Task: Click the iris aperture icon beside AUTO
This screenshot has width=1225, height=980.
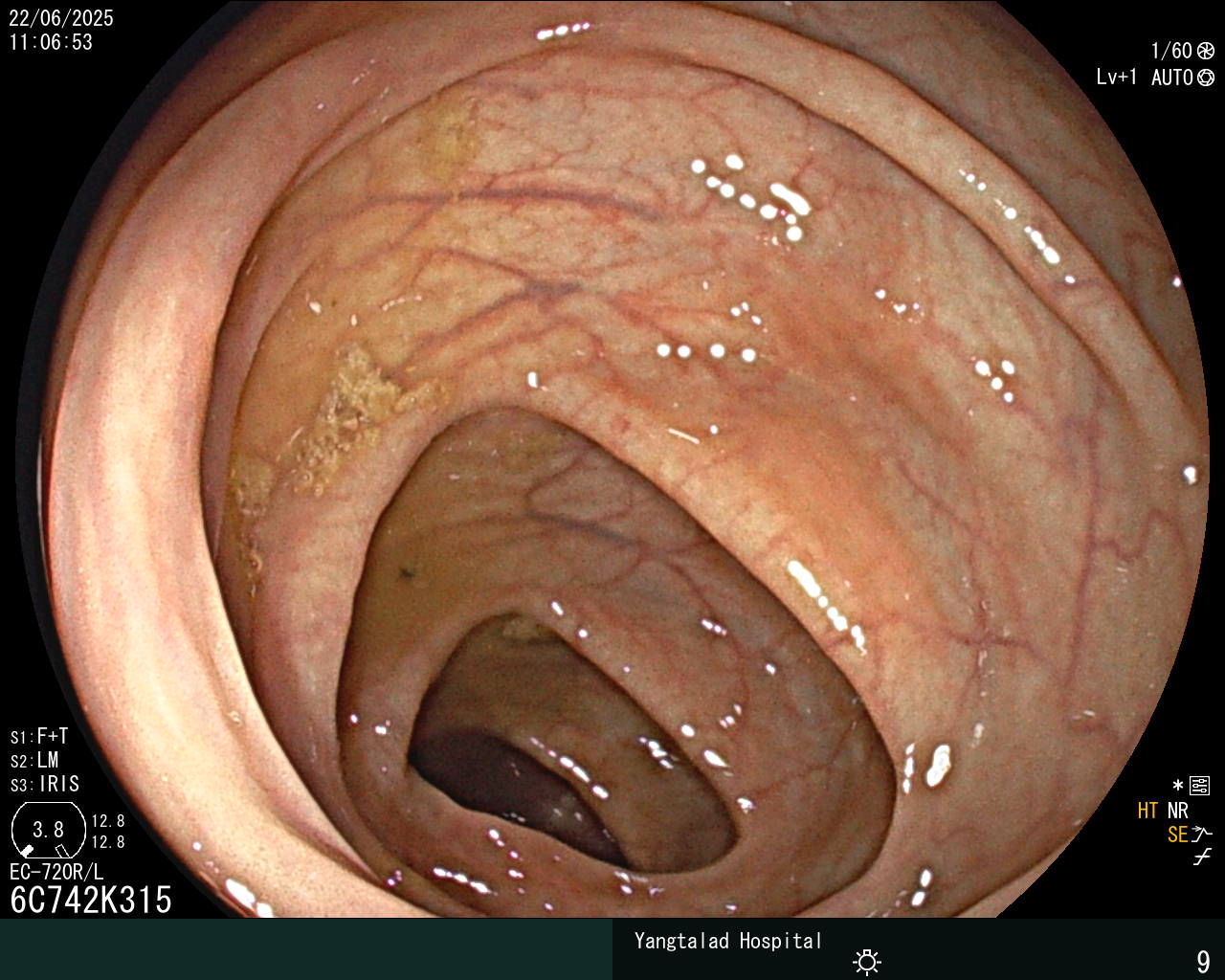Action: (x=1206, y=78)
